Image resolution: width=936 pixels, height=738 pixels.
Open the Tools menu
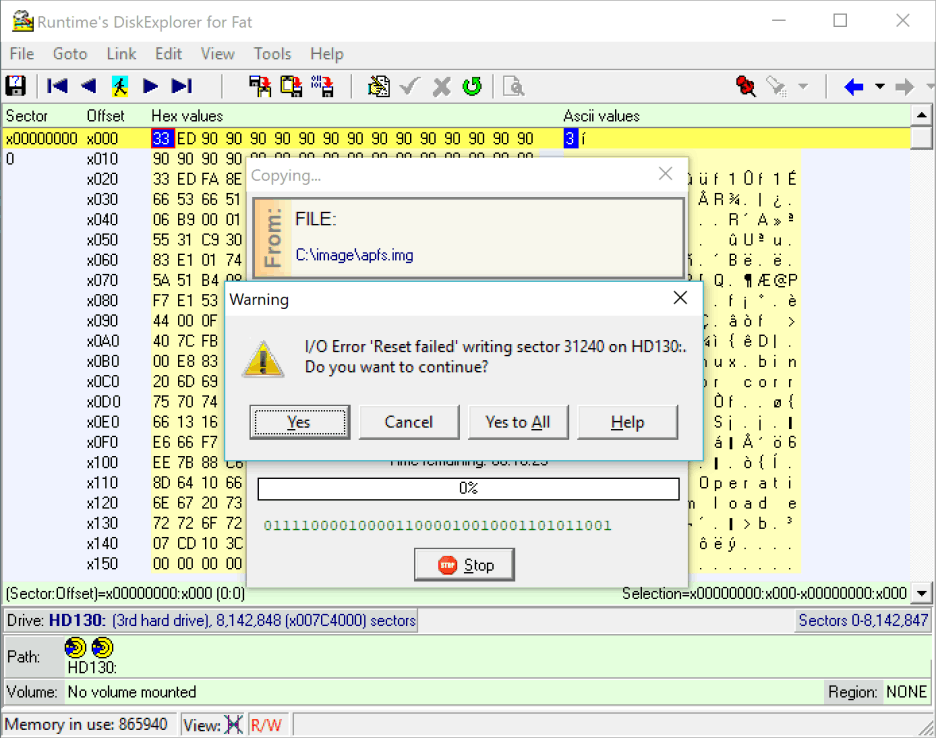272,54
